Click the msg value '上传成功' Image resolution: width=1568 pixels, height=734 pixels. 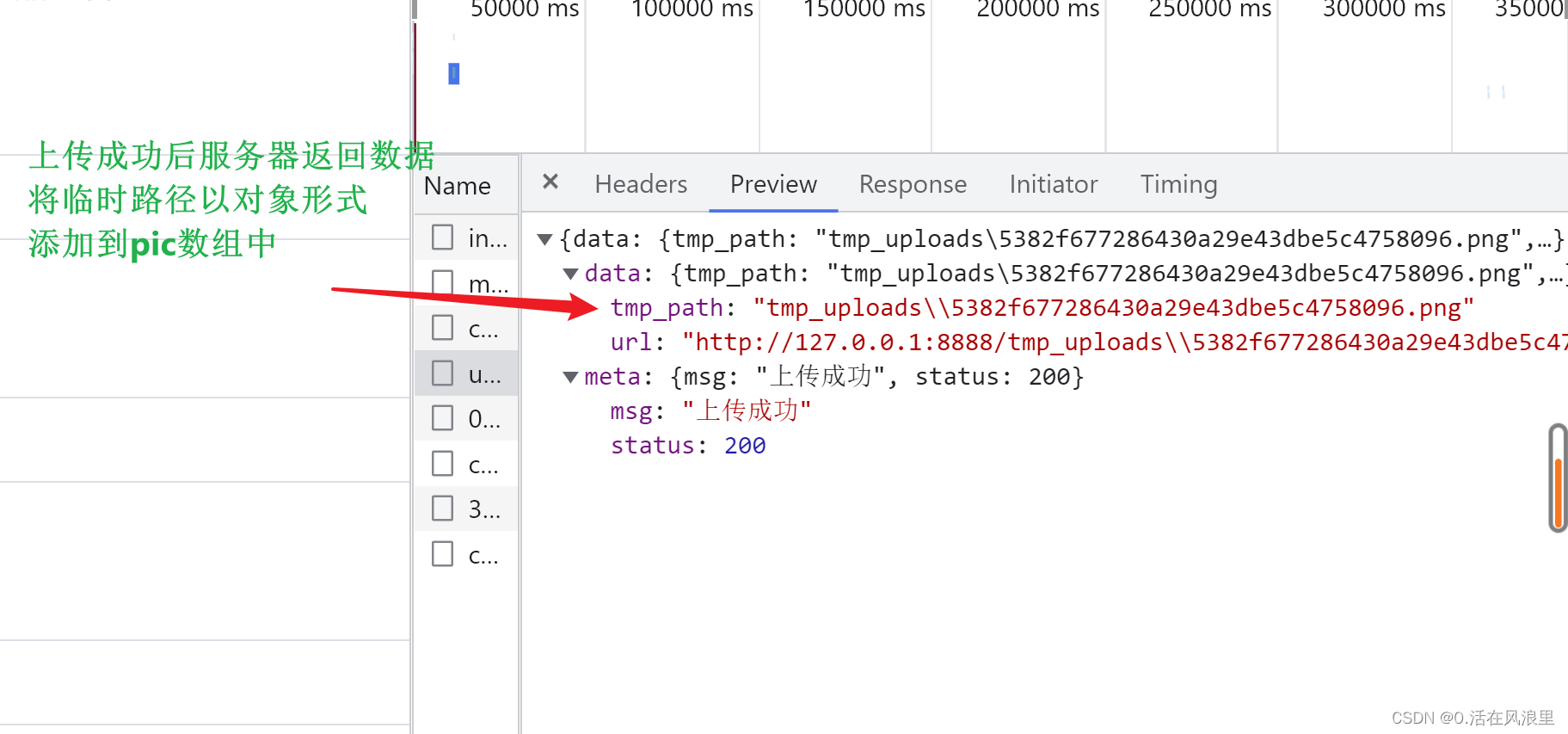pos(747,411)
